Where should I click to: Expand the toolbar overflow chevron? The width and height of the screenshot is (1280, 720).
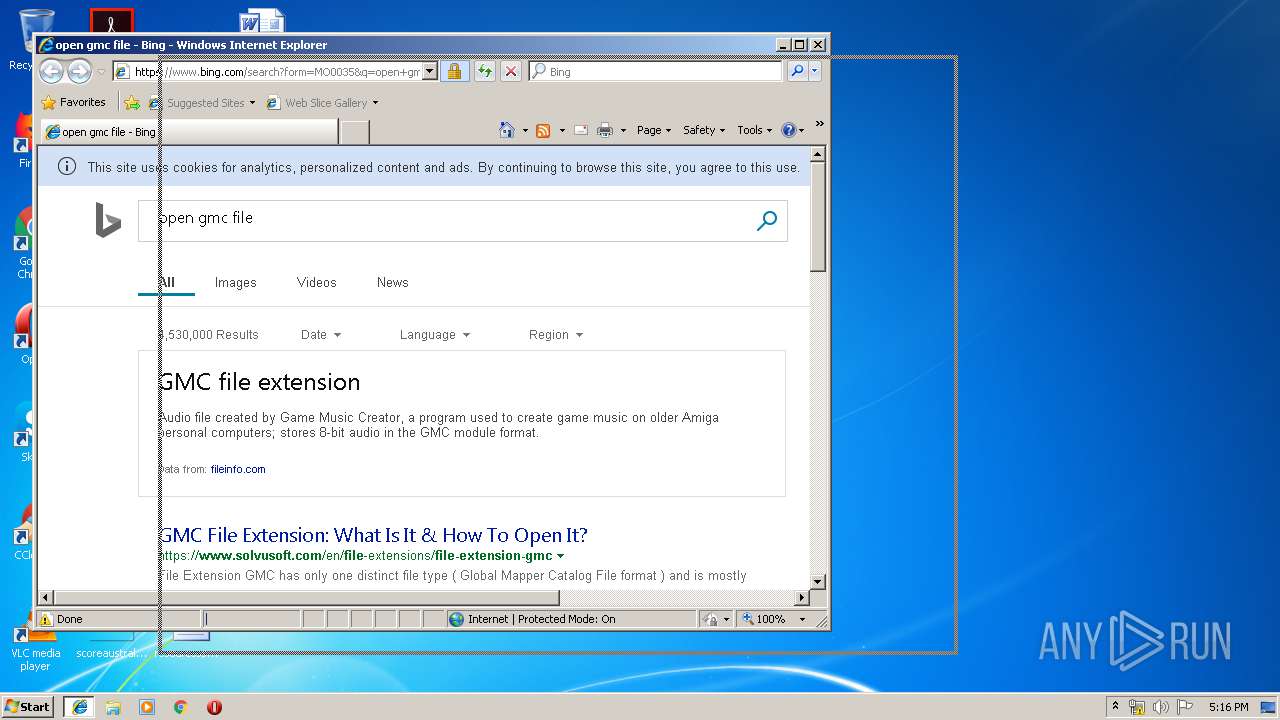pyautogui.click(x=819, y=124)
